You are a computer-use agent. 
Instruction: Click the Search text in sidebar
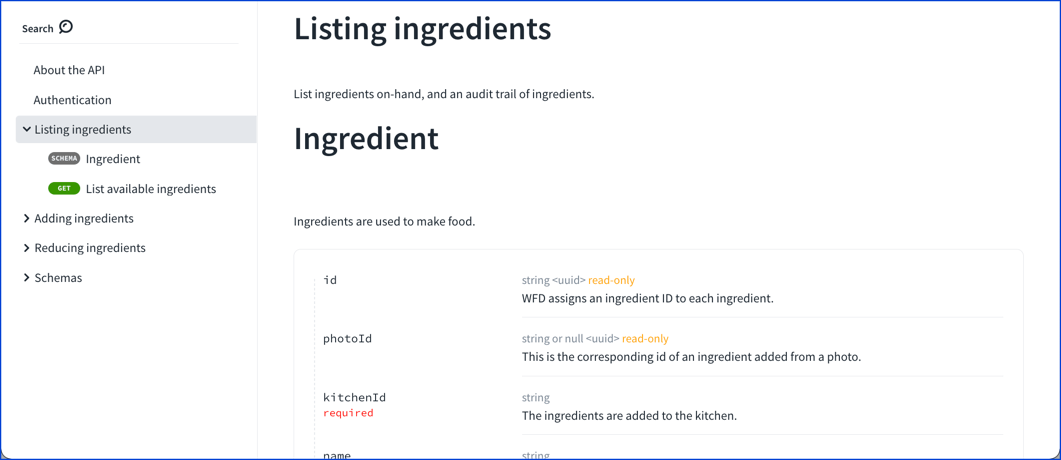click(x=38, y=28)
